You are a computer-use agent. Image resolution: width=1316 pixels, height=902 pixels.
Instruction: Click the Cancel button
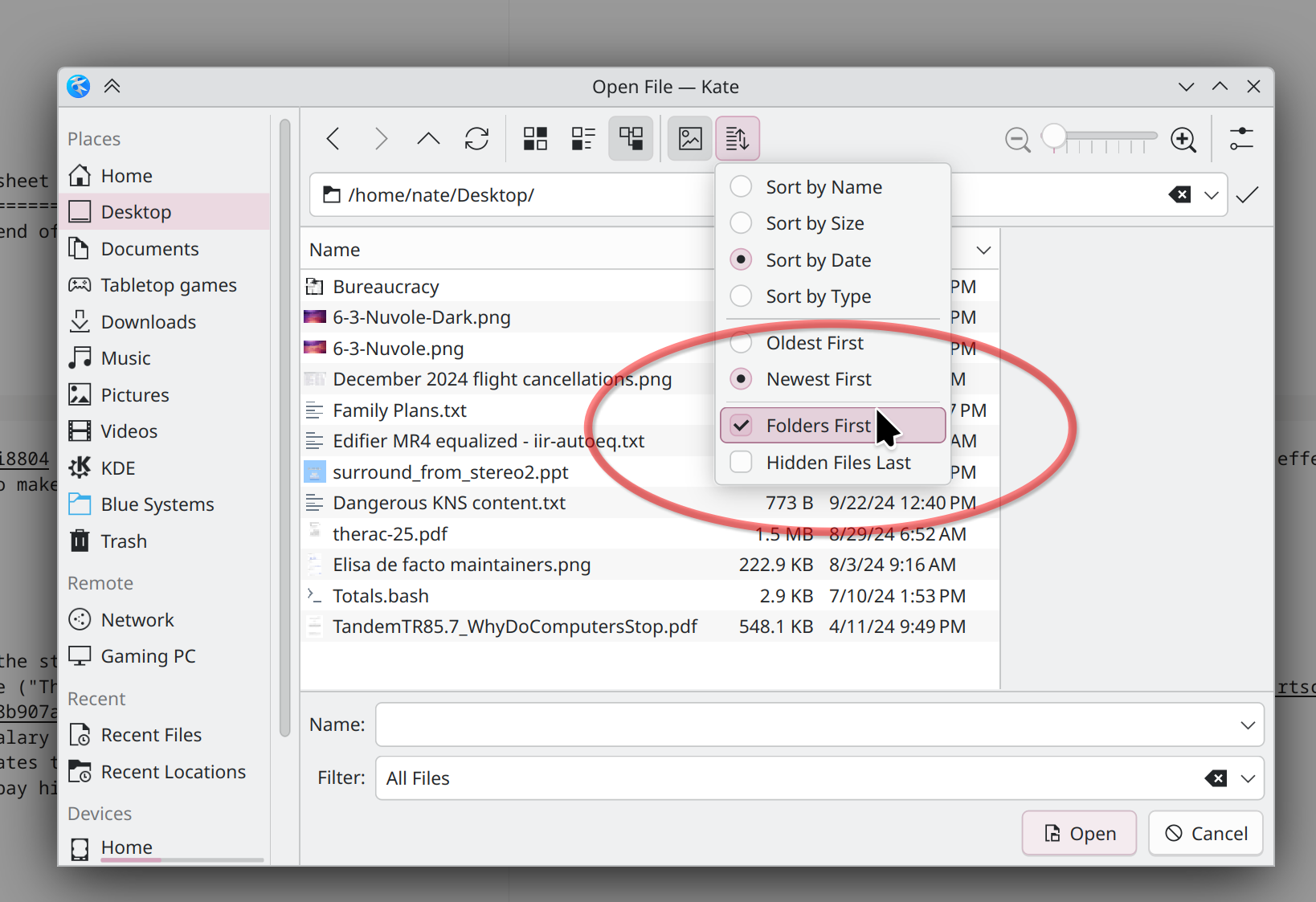point(1206,834)
